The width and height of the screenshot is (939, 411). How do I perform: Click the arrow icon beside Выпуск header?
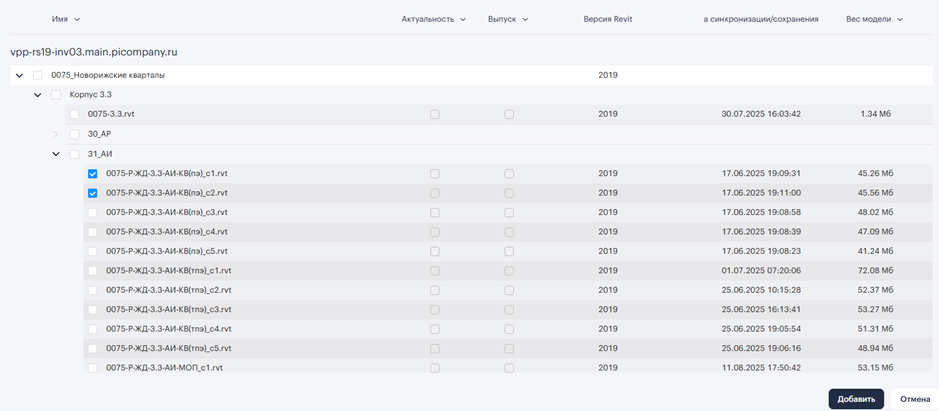pyautogui.click(x=525, y=19)
